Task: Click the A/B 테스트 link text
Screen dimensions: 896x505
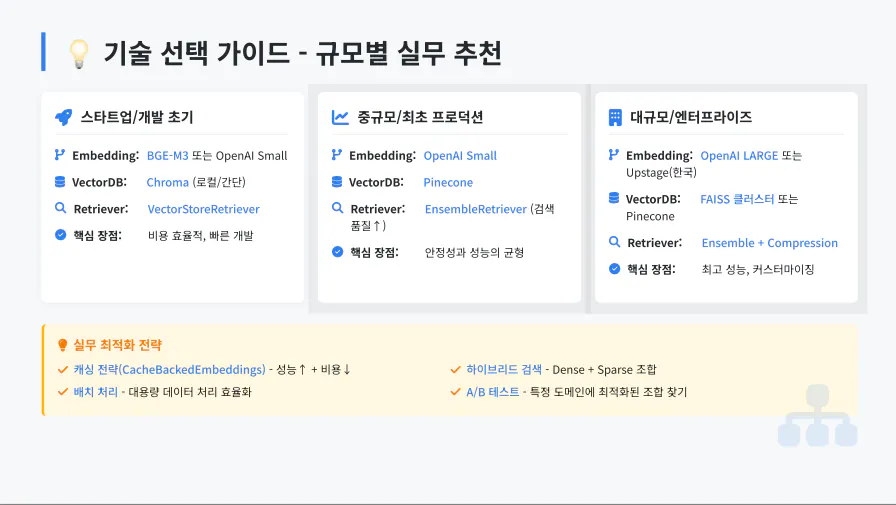Action: tap(493, 392)
